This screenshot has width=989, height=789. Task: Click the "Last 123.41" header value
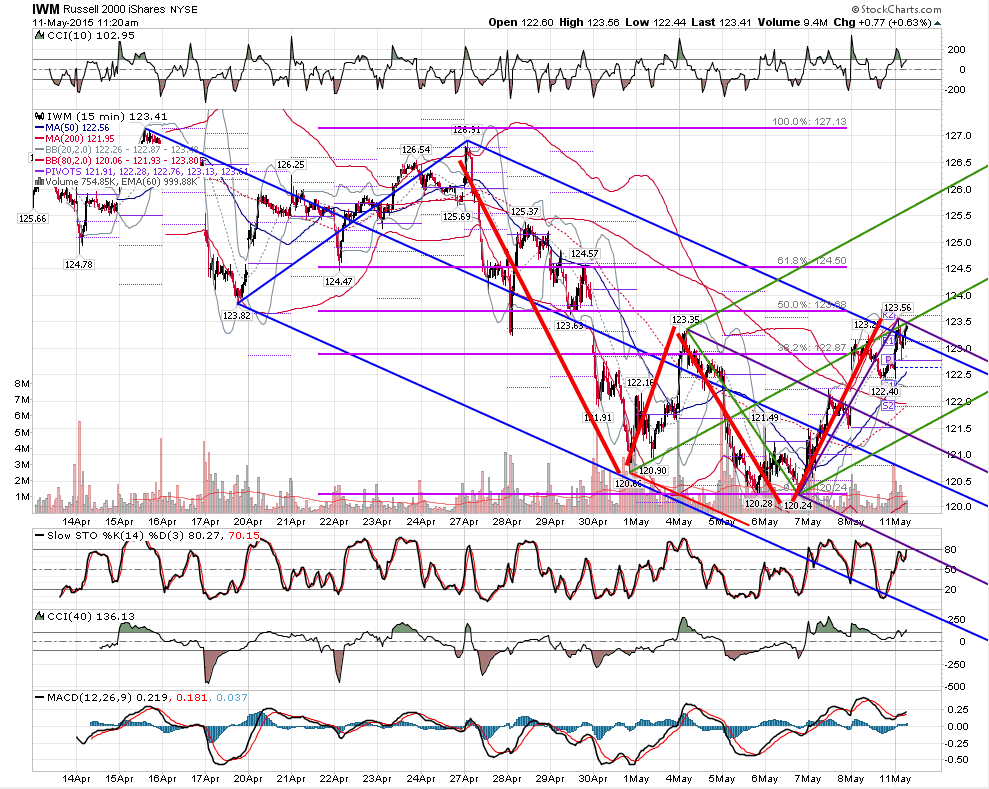721,23
